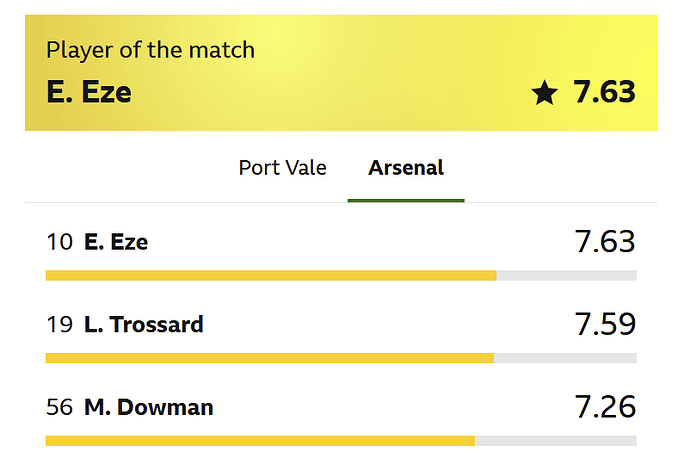This screenshot has width=690, height=457.
Task: Click Dowman's 7.26 rating score
Action: [605, 407]
